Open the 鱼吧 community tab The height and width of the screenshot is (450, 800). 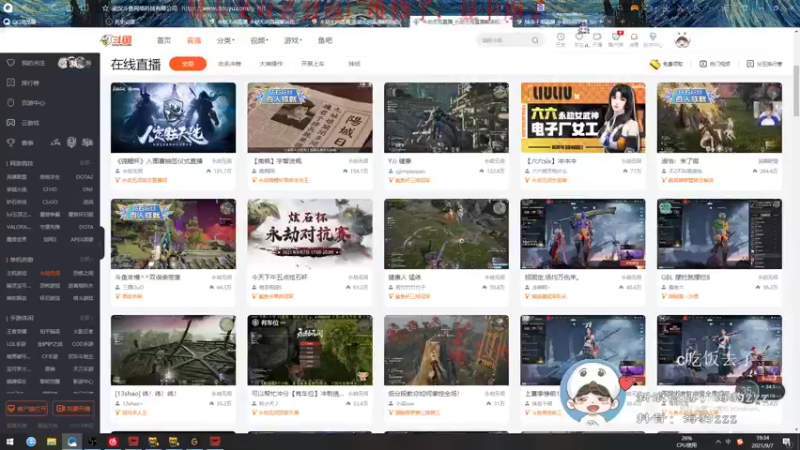tap(325, 40)
